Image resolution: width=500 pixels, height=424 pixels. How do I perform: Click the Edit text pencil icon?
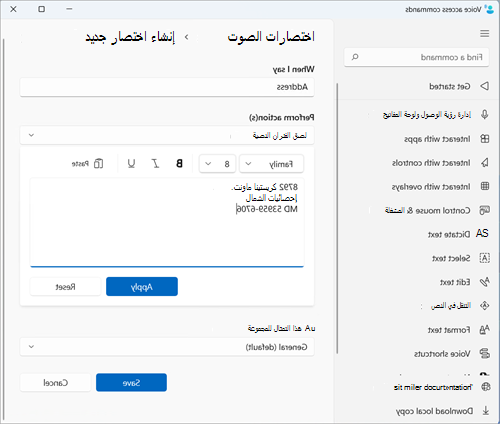[x=484, y=282]
